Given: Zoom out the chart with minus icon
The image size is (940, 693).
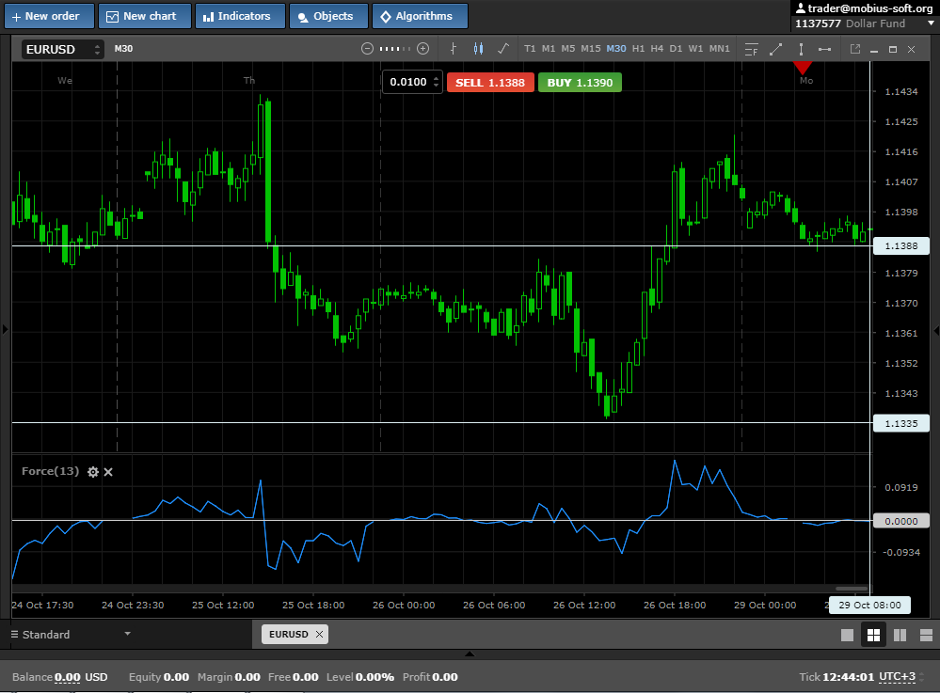Looking at the screenshot, I should tap(367, 49).
